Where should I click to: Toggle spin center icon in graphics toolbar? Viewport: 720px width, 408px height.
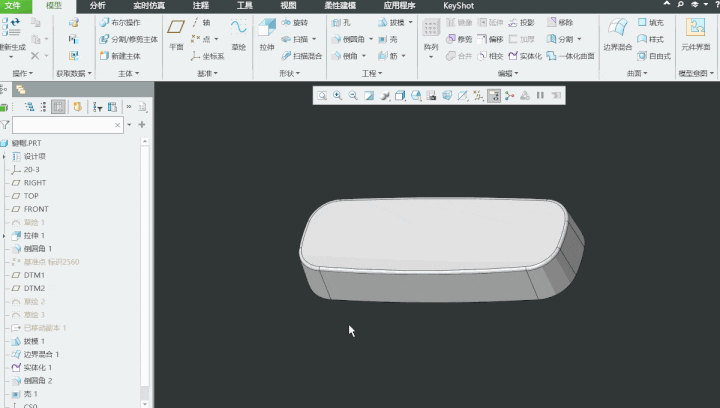tap(509, 95)
